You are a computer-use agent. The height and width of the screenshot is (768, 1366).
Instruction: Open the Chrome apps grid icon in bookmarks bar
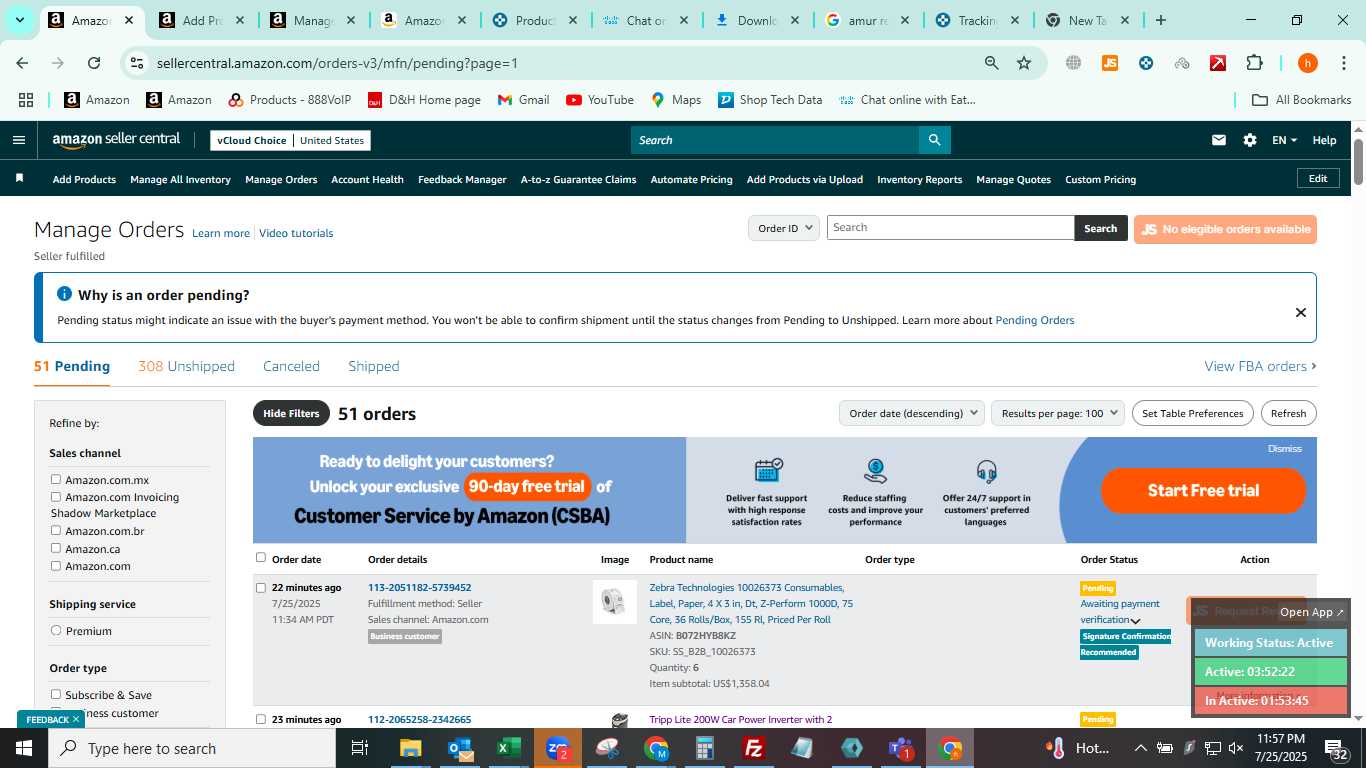point(26,100)
